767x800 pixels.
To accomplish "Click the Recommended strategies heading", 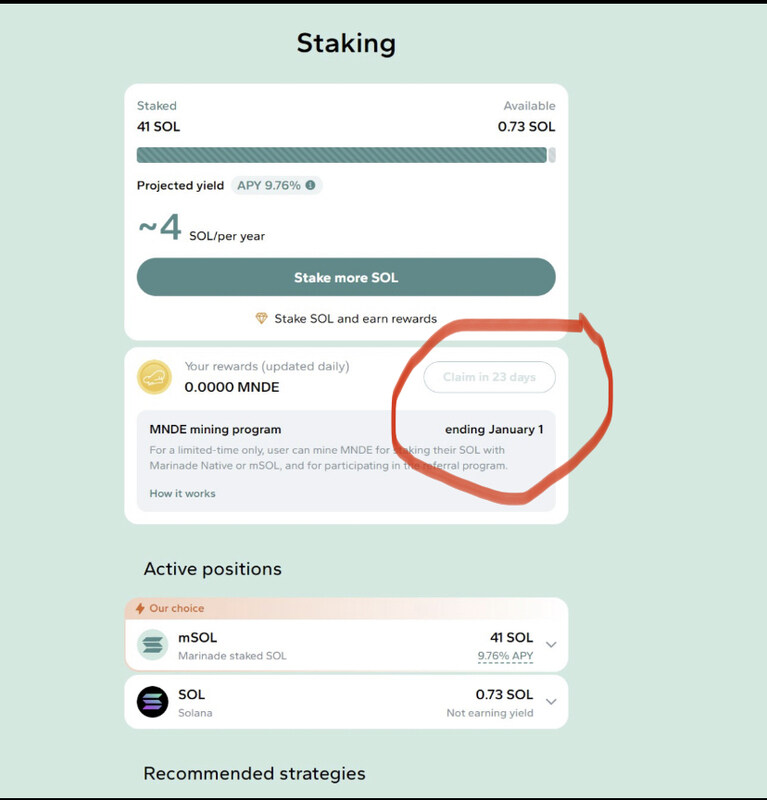I will click(x=255, y=773).
